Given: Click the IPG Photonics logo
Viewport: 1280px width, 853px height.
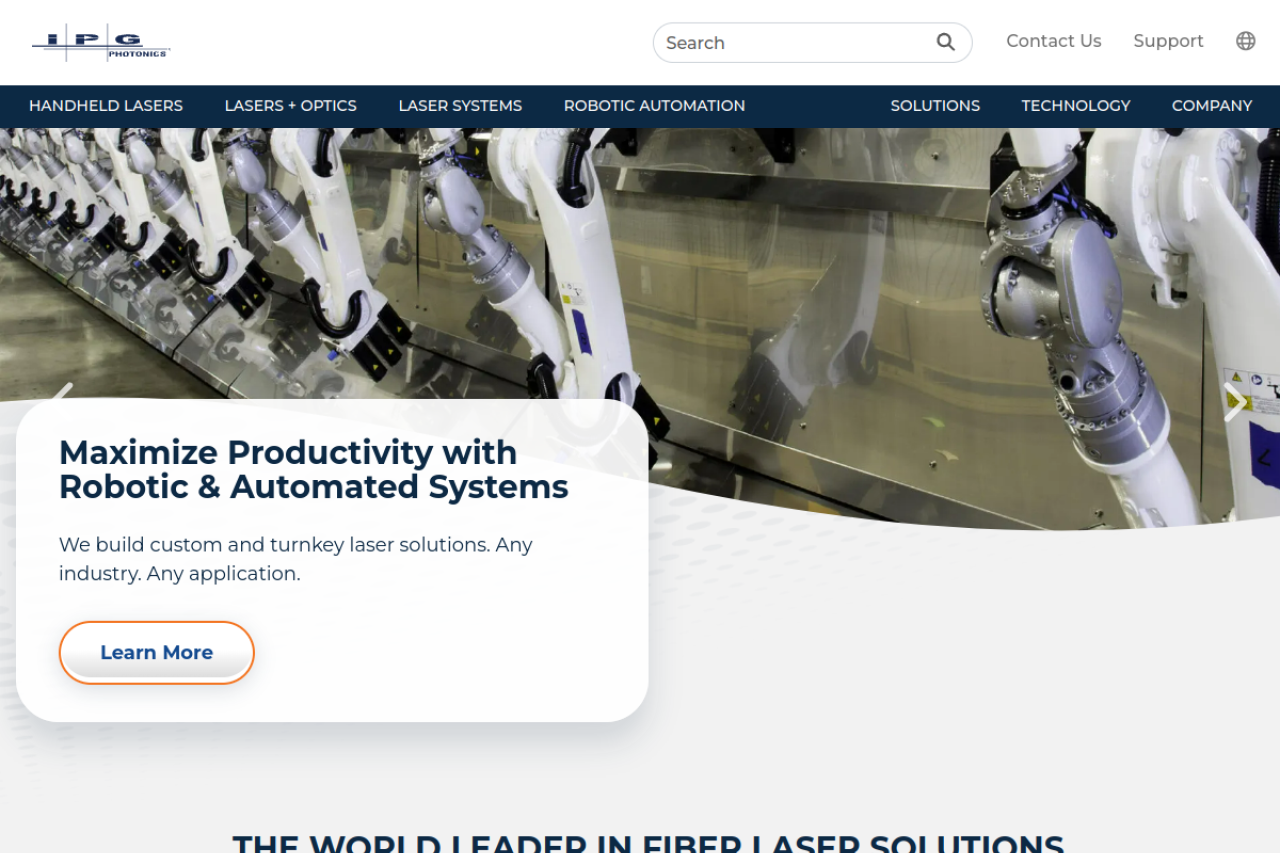Looking at the screenshot, I should pos(101,42).
